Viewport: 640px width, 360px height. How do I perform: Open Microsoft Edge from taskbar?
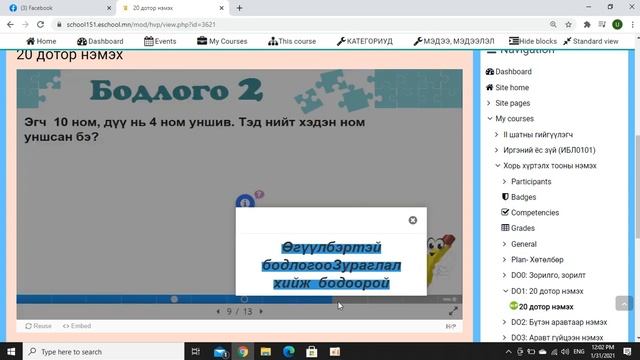pyautogui.click(x=289, y=351)
